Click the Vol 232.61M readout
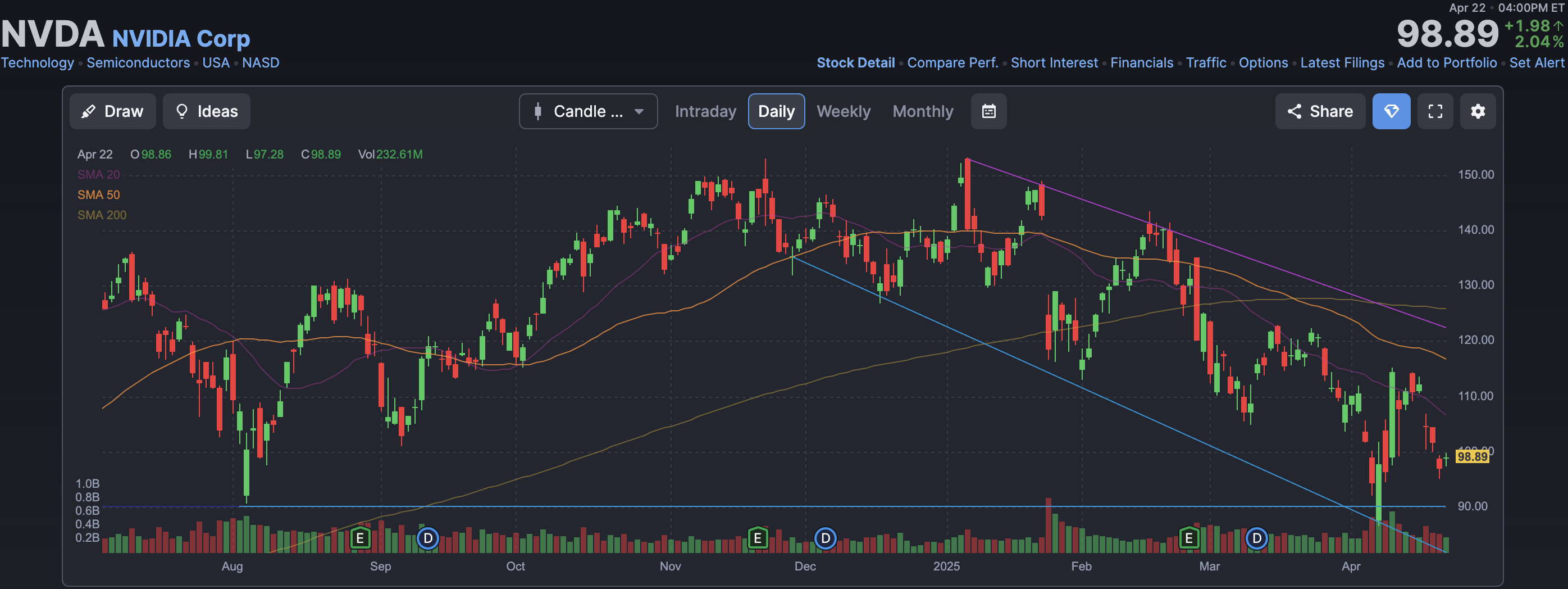The image size is (1568, 589). click(x=390, y=155)
